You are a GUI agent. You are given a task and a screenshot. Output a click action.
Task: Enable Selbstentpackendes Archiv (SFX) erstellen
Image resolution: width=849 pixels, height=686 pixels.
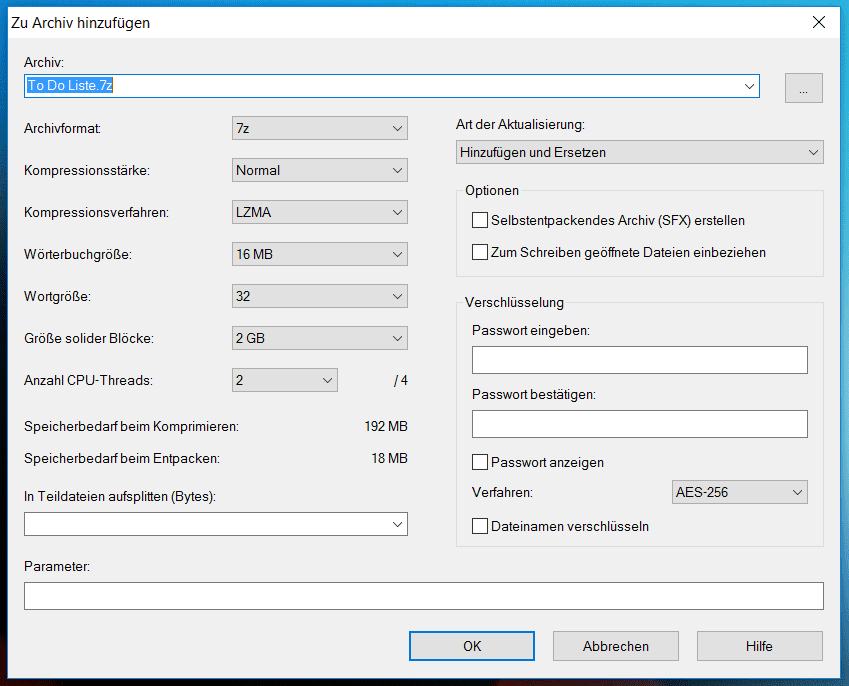[x=480, y=220]
